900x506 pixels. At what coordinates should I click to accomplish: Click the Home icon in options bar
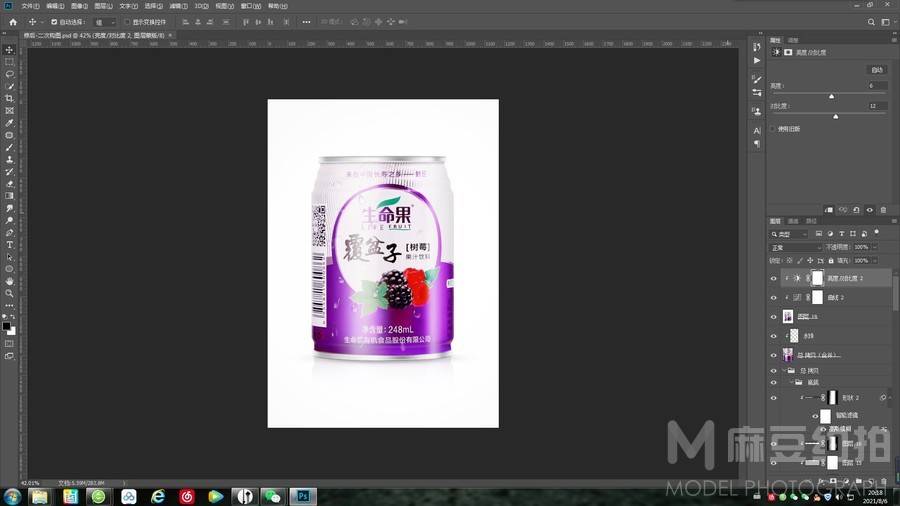(x=13, y=22)
